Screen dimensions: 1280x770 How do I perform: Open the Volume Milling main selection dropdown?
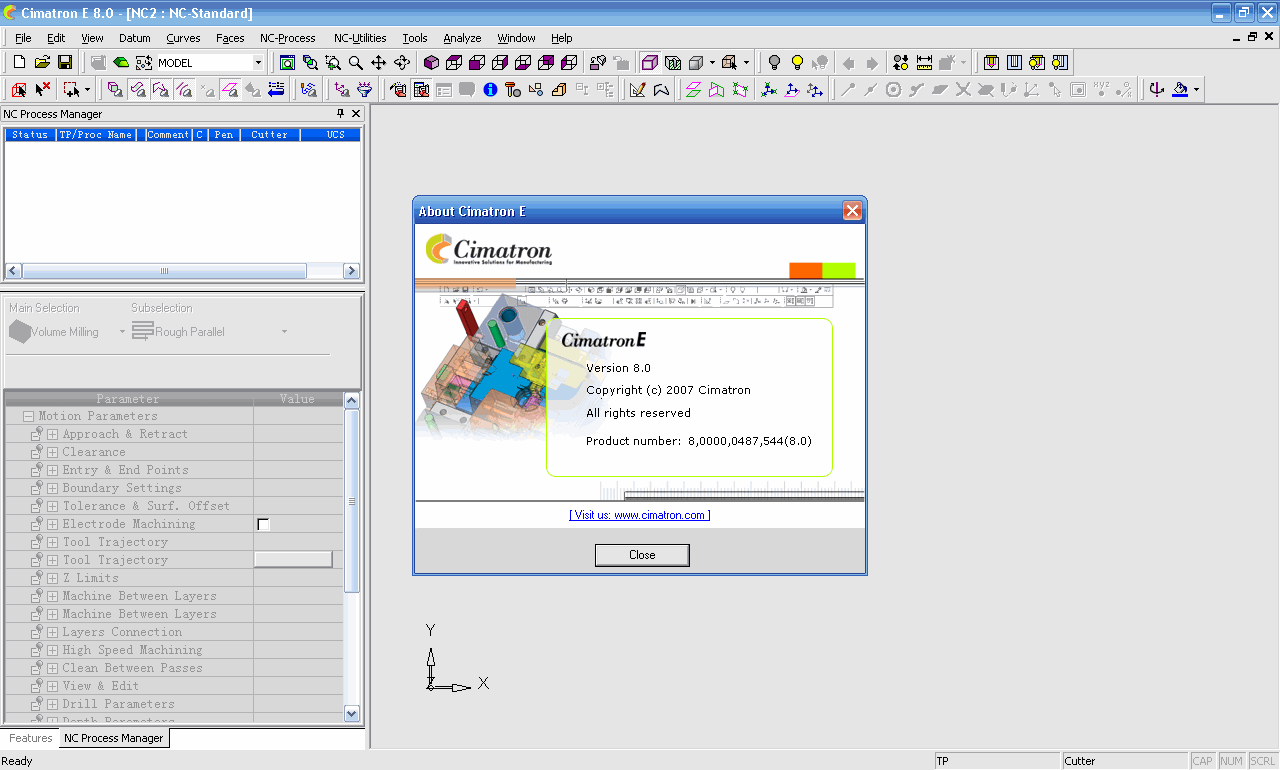[123, 332]
